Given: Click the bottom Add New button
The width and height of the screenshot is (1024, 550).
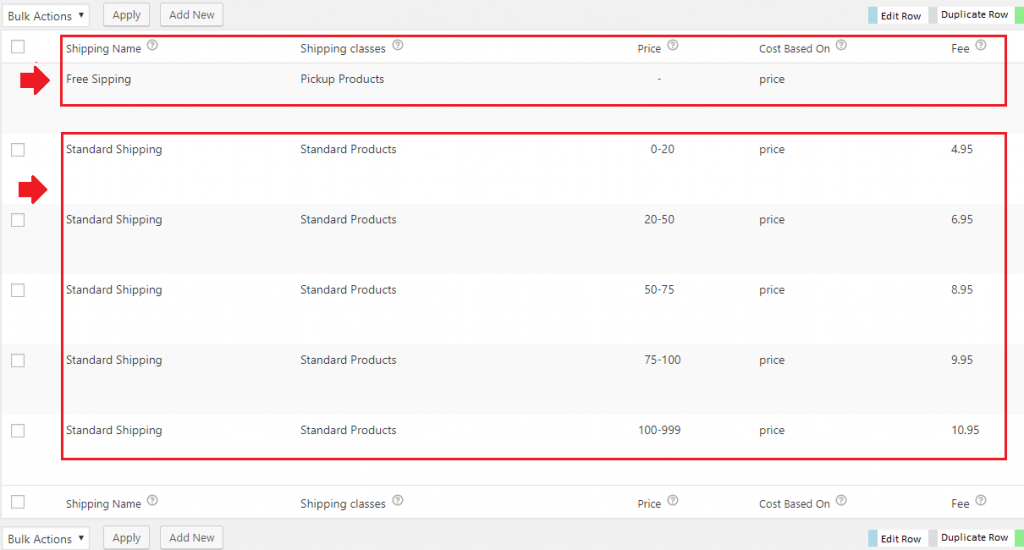Looking at the screenshot, I should tap(191, 538).
